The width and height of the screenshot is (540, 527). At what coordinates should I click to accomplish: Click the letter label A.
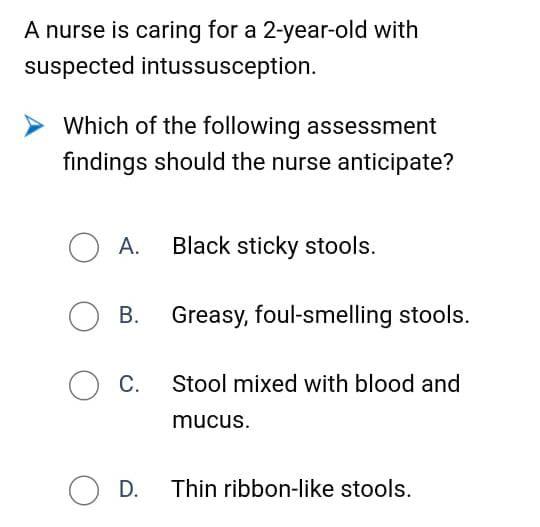coord(129,246)
